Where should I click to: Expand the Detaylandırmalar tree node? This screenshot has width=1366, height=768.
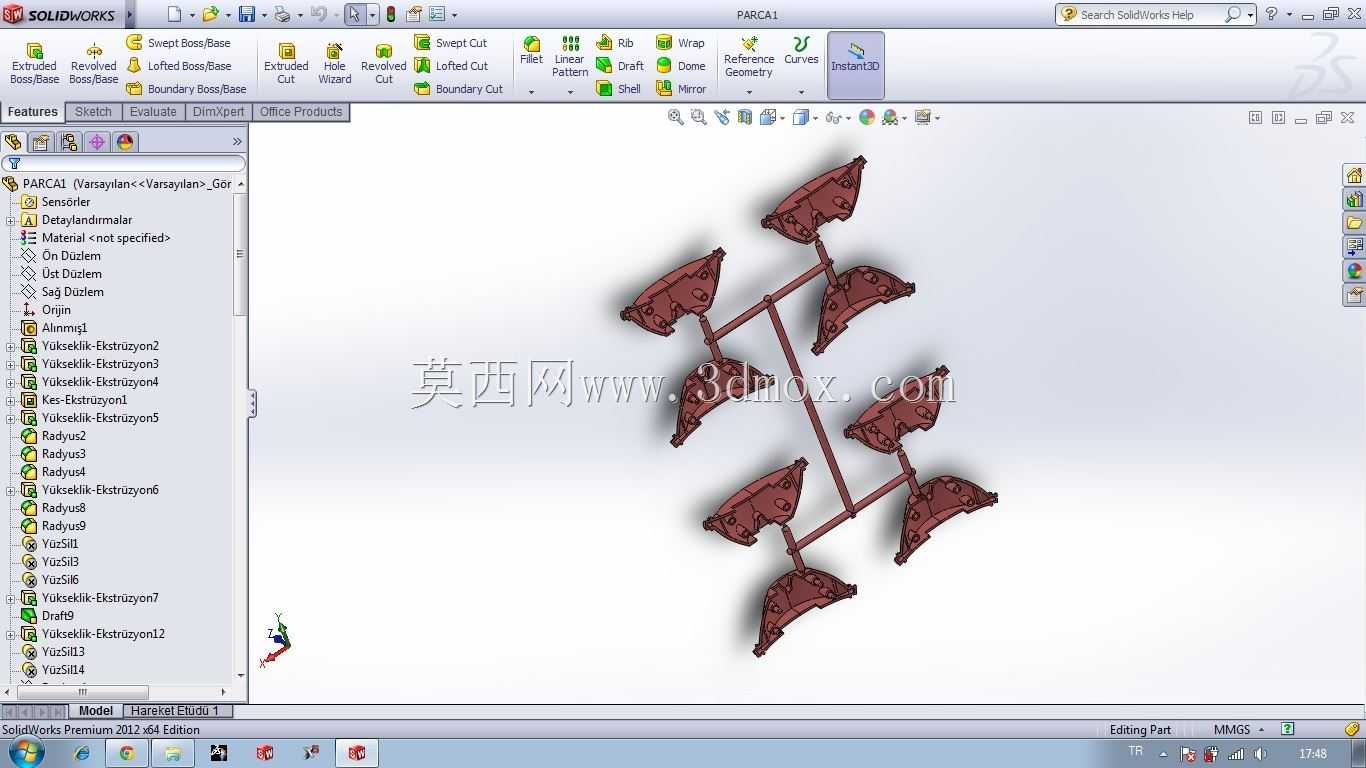tap(11, 220)
